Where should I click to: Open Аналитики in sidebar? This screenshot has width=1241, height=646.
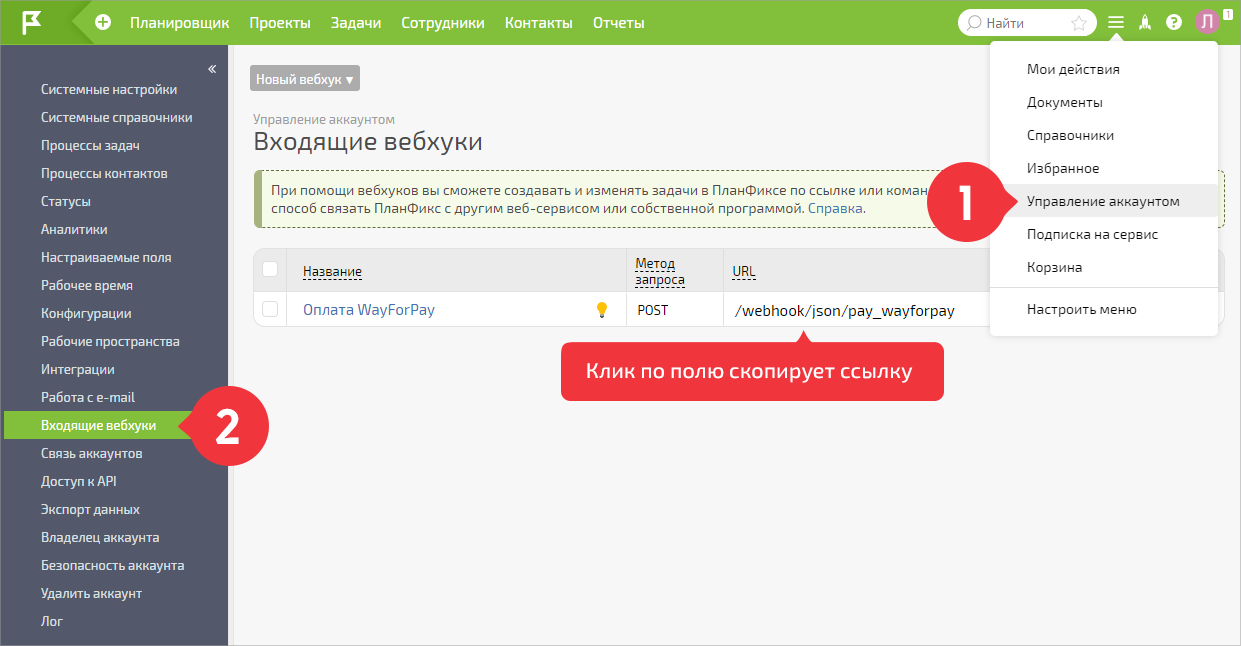click(x=74, y=229)
